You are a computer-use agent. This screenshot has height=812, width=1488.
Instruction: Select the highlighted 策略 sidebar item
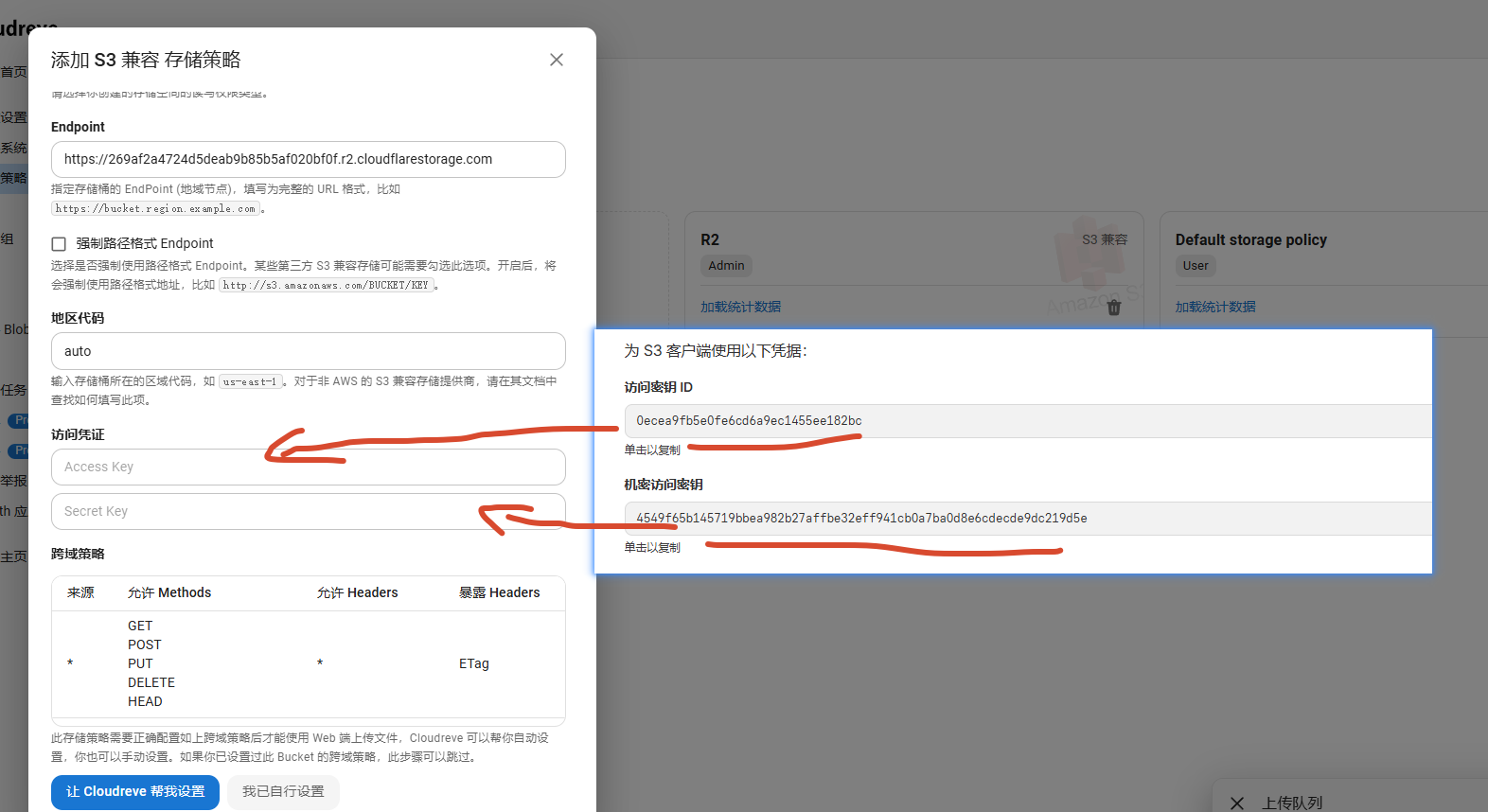[13, 178]
